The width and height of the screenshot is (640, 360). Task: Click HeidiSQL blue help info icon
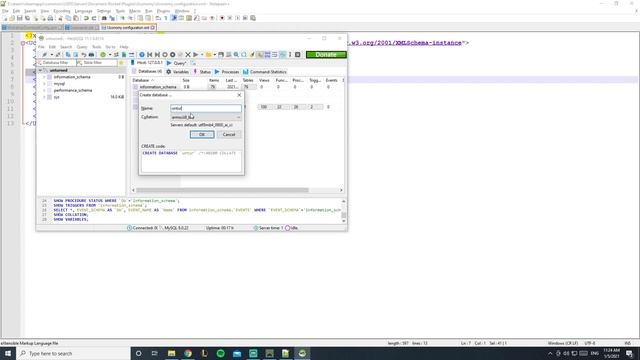[x=142, y=55]
